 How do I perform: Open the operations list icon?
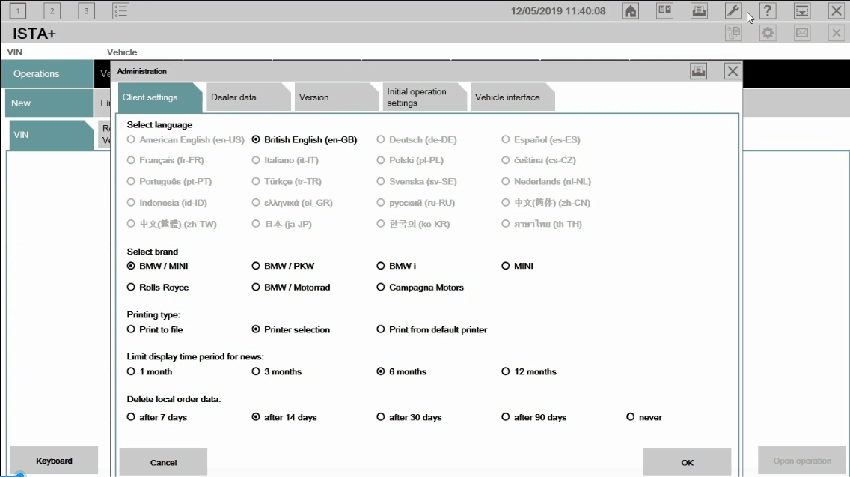[120, 10]
